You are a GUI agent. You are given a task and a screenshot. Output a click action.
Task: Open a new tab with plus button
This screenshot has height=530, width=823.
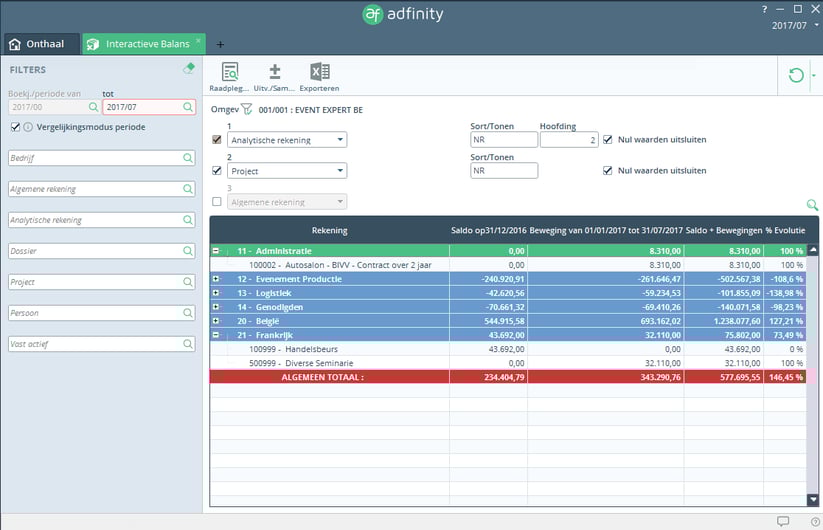point(220,44)
